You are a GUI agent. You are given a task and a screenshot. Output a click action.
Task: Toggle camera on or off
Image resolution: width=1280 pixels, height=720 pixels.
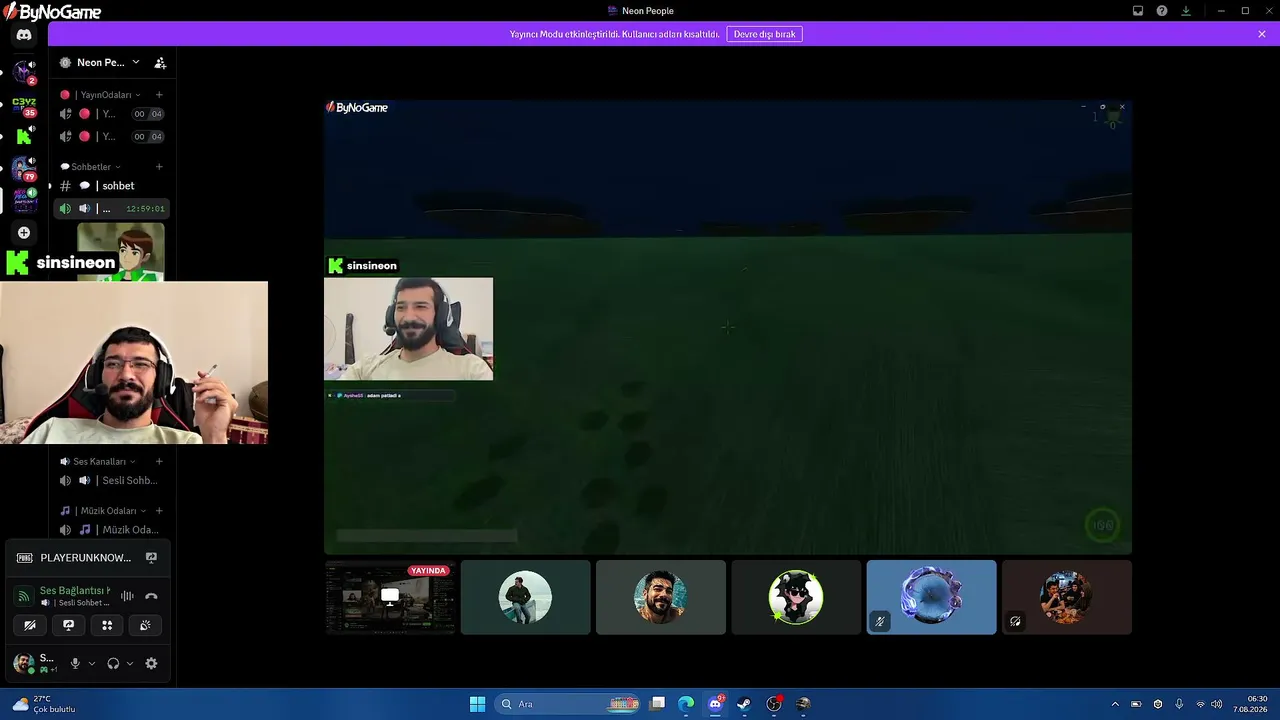pyautogui.click(x=30, y=625)
